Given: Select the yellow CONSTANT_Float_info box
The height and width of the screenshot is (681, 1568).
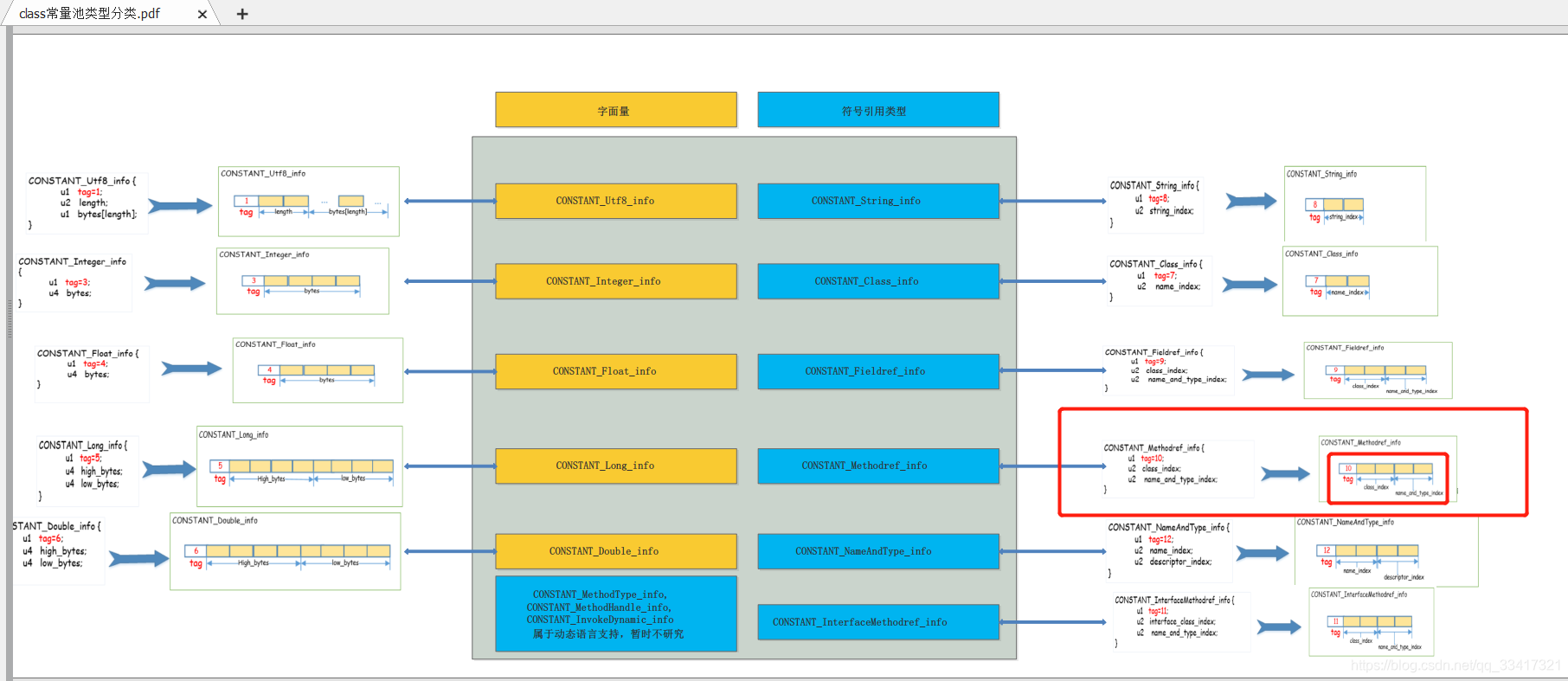Looking at the screenshot, I should click(616, 371).
